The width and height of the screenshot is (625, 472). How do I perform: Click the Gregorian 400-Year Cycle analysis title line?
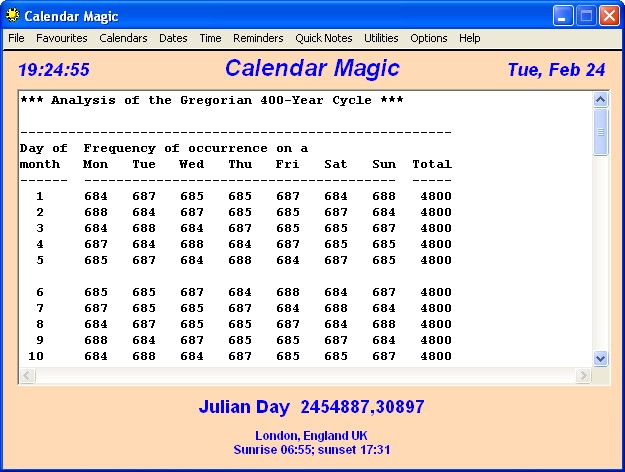(212, 100)
